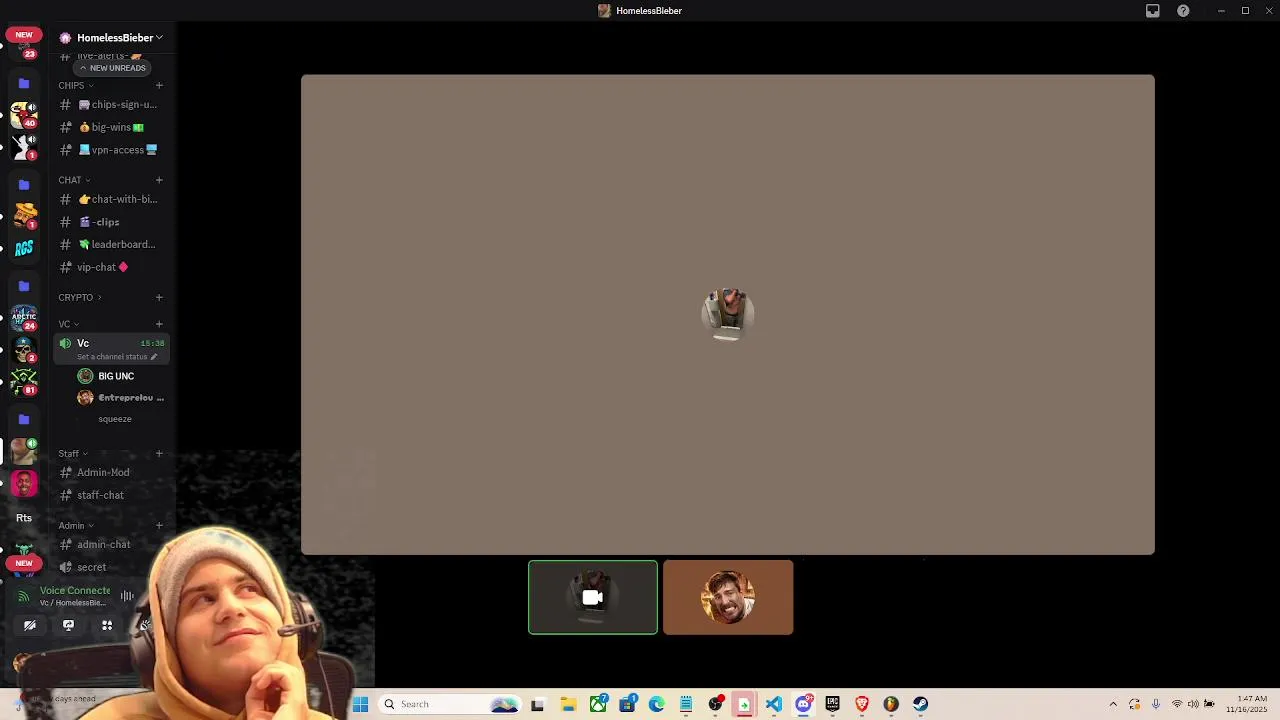The height and width of the screenshot is (720, 1280).
Task: Toggle noise suppression waveform icon
Action: pyautogui.click(x=127, y=596)
